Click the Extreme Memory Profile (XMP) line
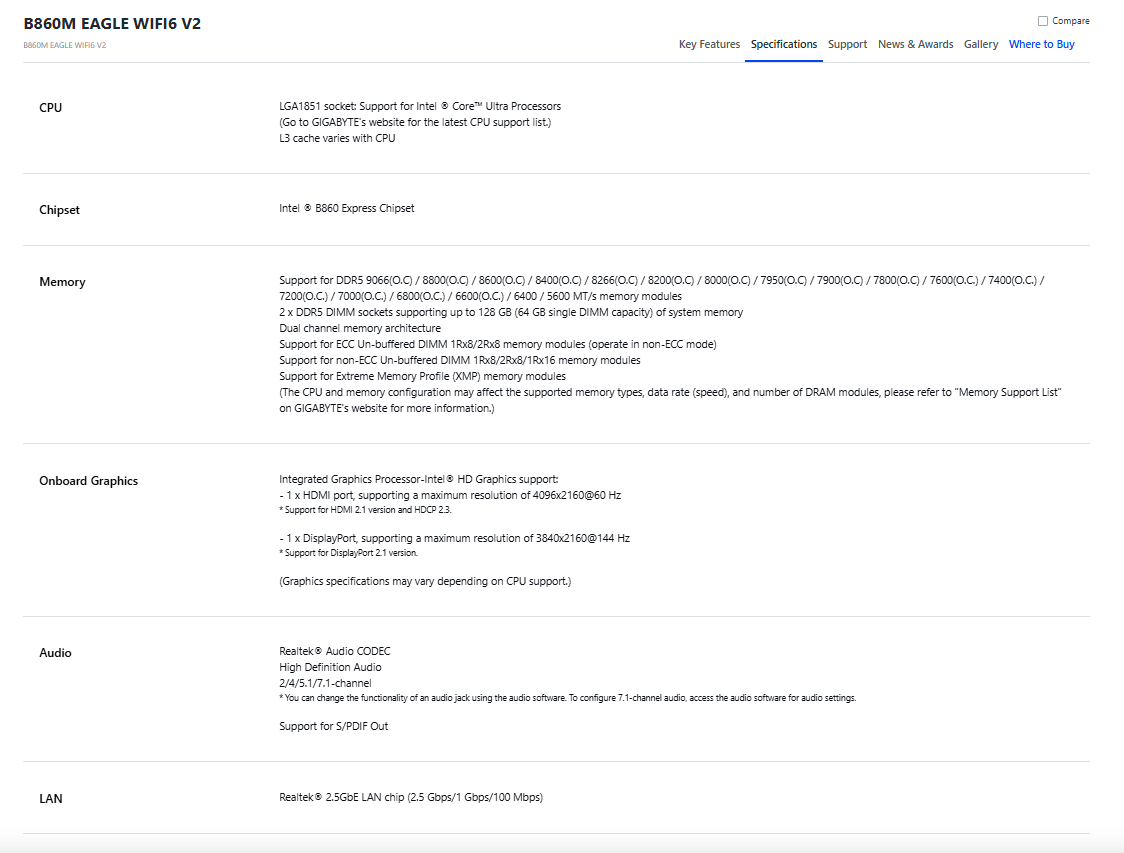This screenshot has width=1124, height=853. click(422, 376)
